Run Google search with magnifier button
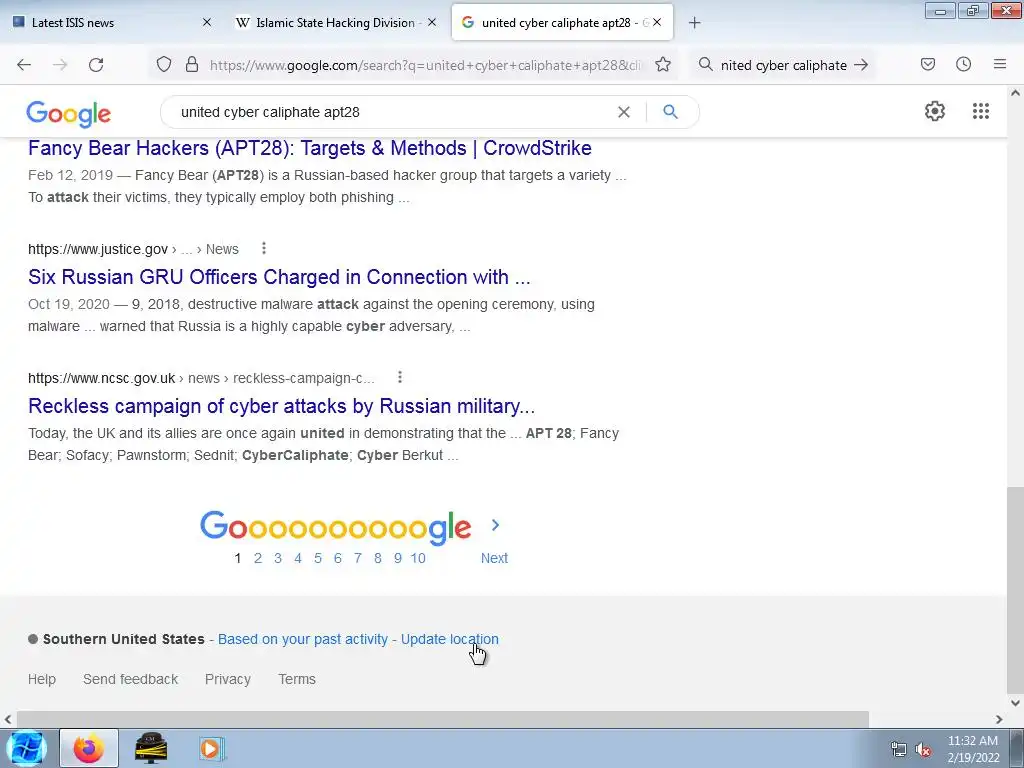 pyautogui.click(x=670, y=112)
